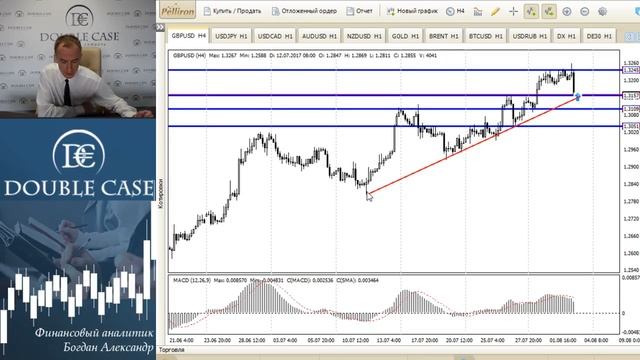640x360 pixels.
Task: Open the Отложенный ордер dialog
Action: click(x=304, y=11)
